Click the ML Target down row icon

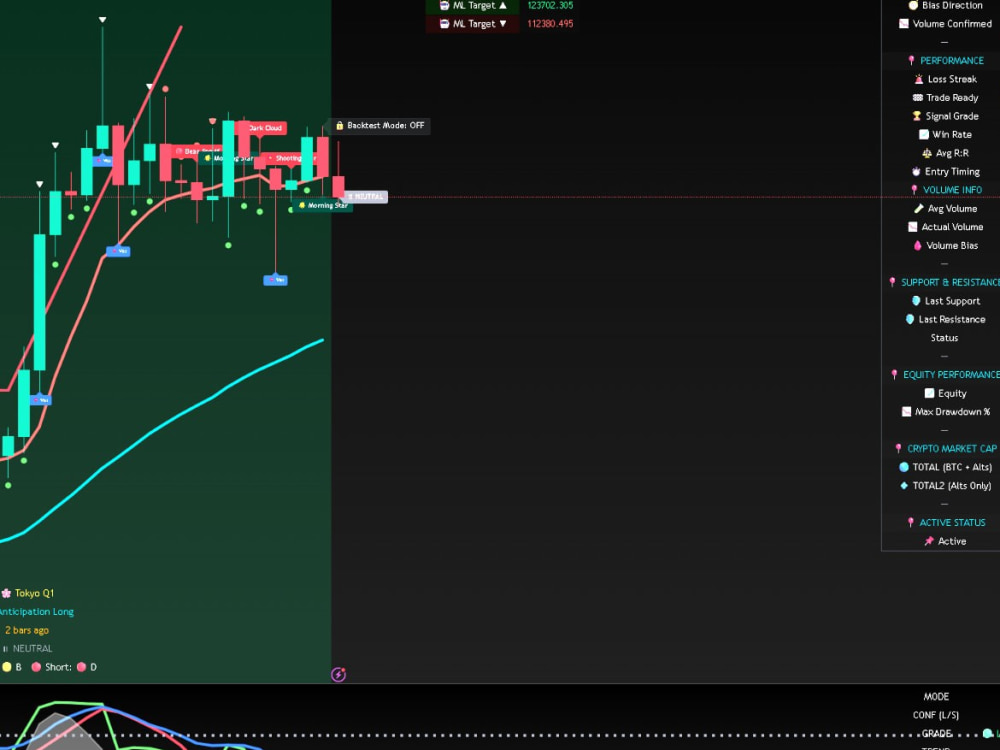[445, 24]
